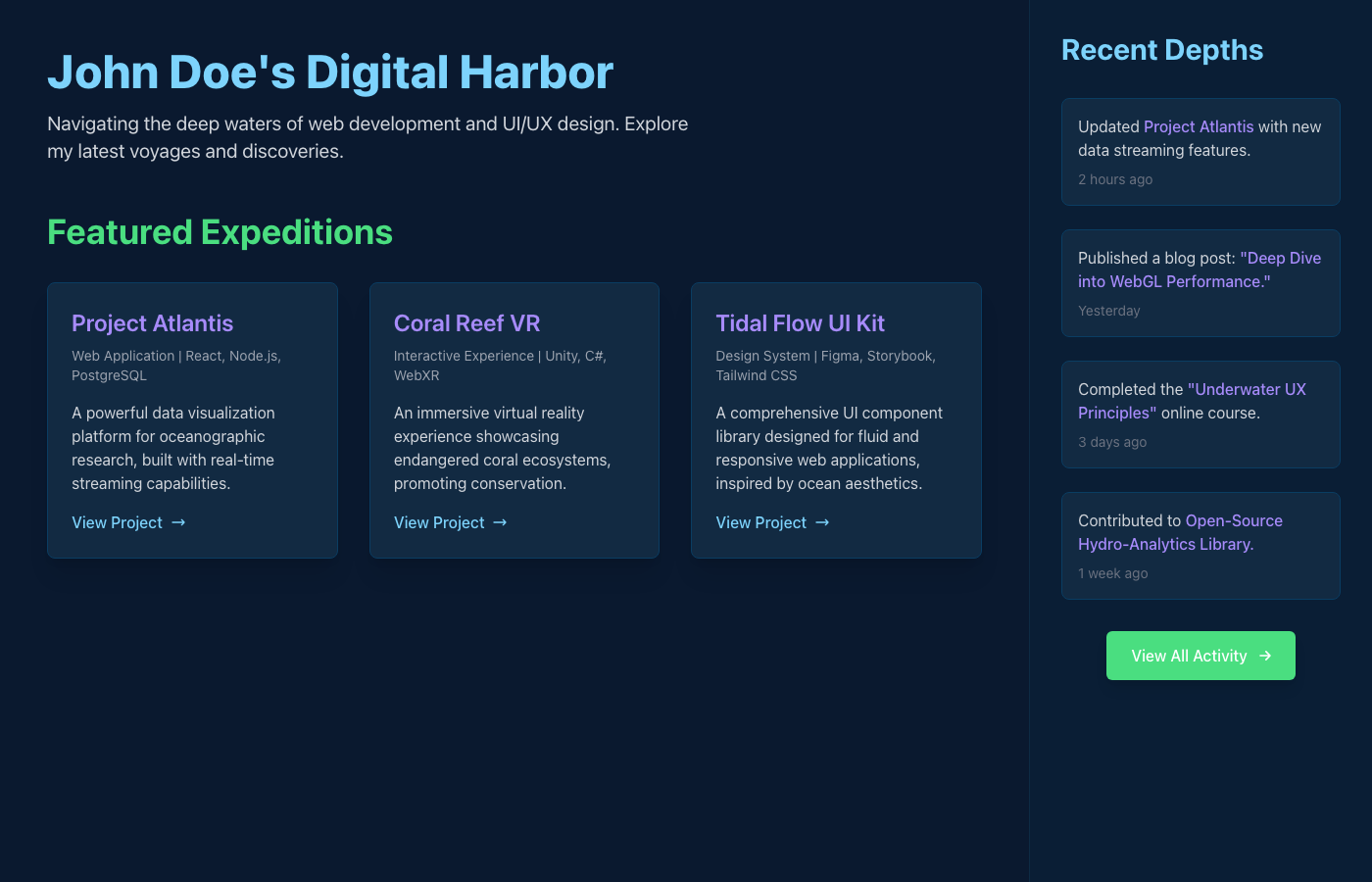
Task: Open the Project Atlantis link in Recent Depths
Action: point(1198,126)
